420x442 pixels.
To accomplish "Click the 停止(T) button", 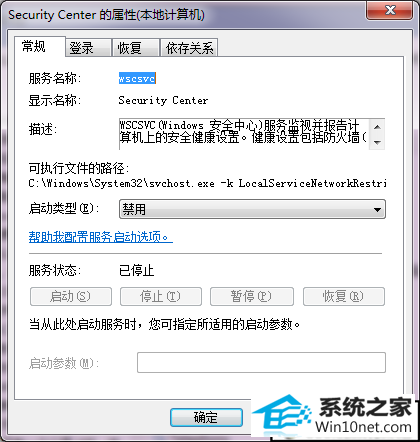I will [161, 296].
